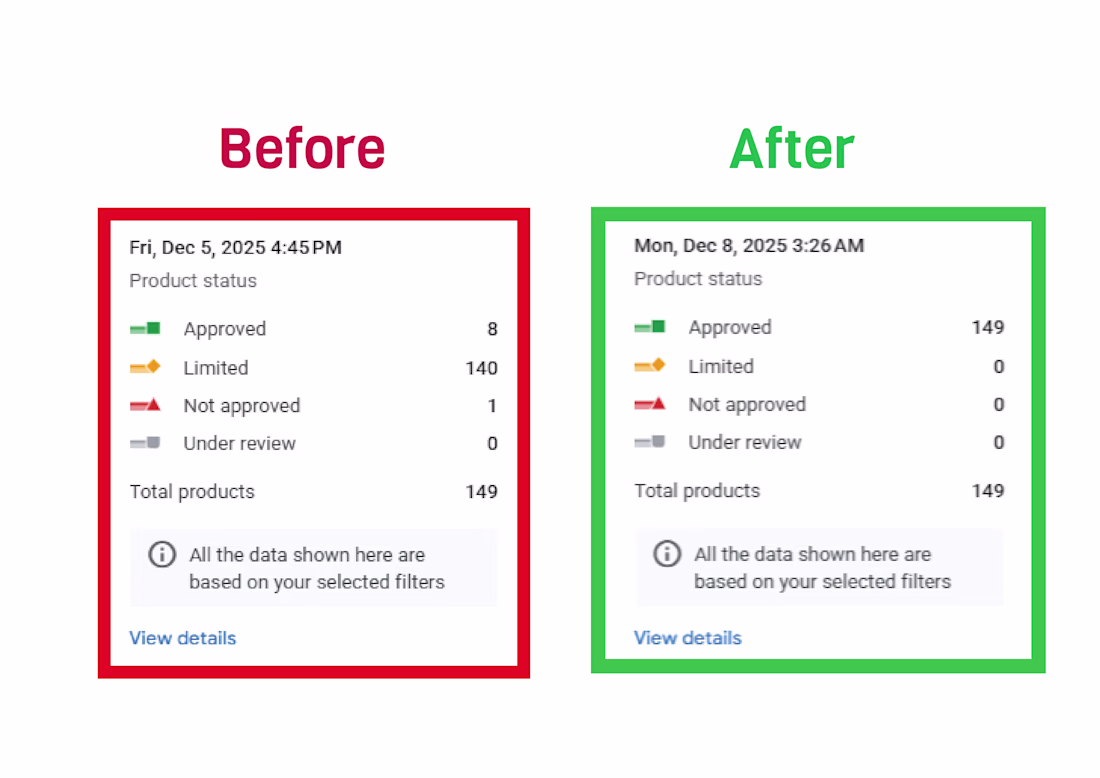
Task: Click gray Under review icon in Before panel
Action: click(x=145, y=443)
